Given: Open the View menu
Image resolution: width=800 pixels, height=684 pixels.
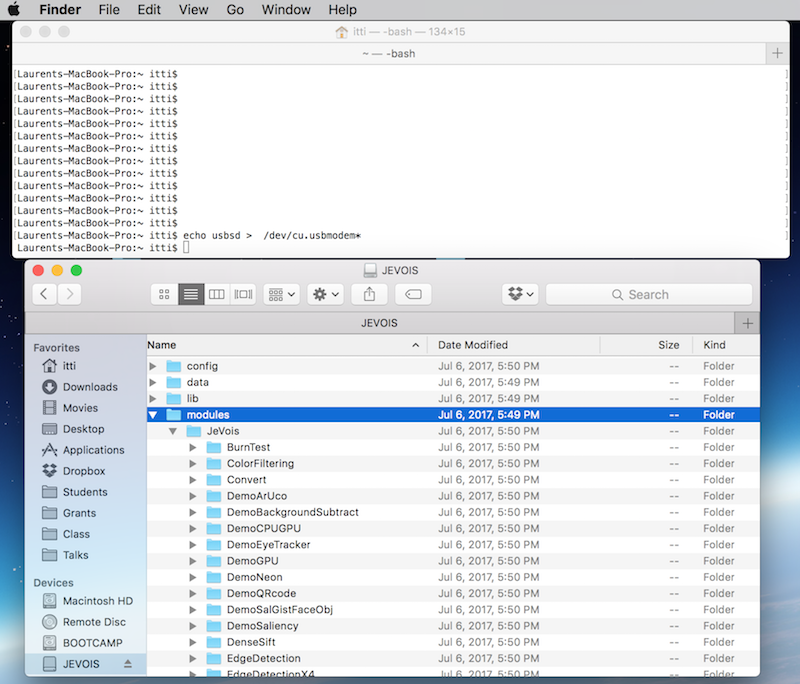Looking at the screenshot, I should (x=193, y=10).
